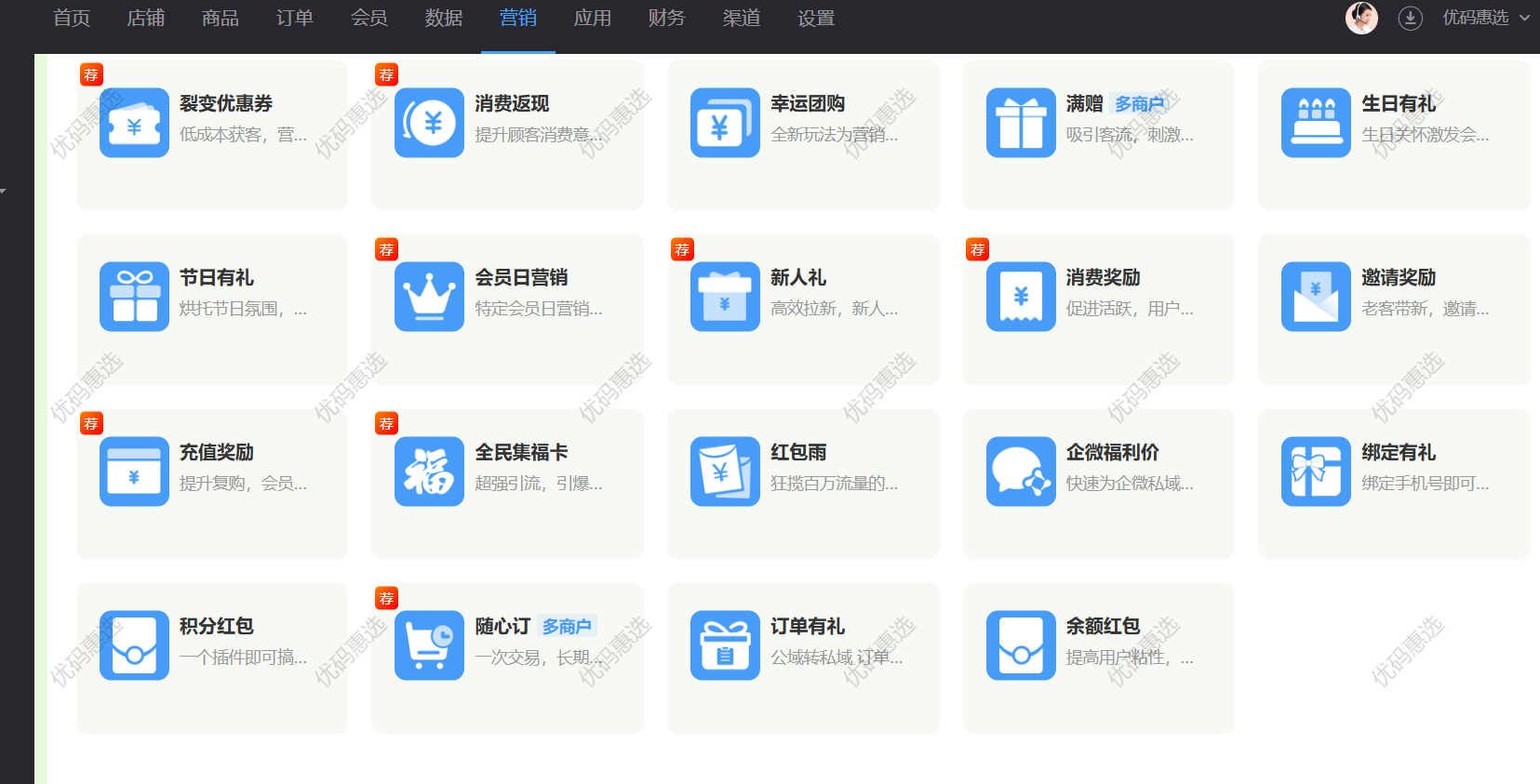Select the 幸运团购 group-buy icon
Viewport: 1540px width, 784px height.
click(x=725, y=123)
